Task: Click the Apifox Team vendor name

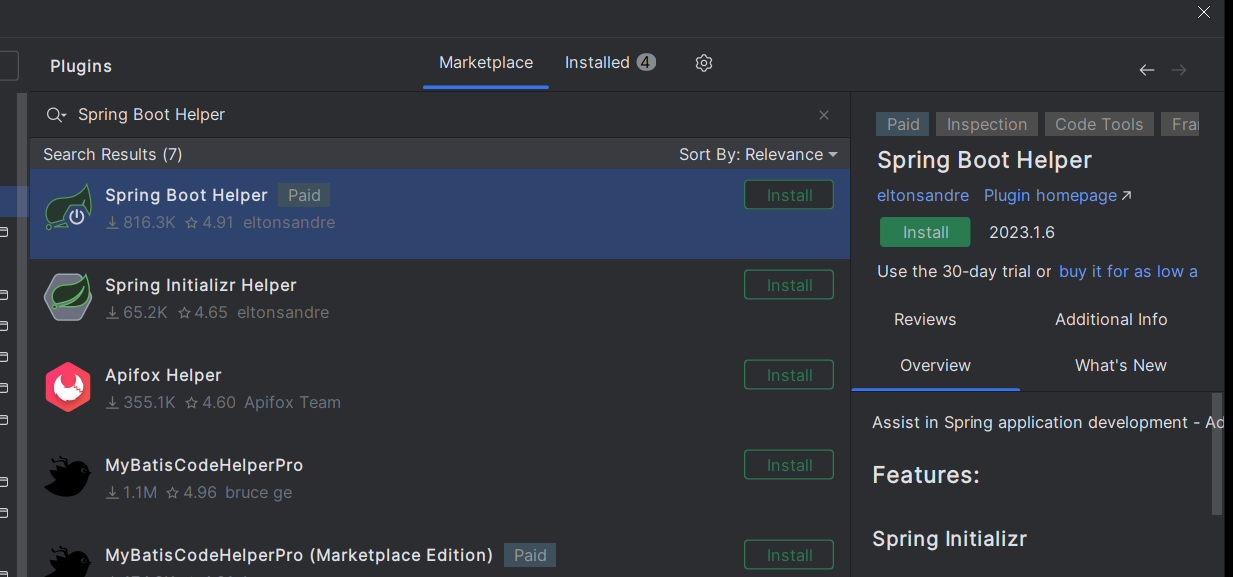Action: click(293, 403)
